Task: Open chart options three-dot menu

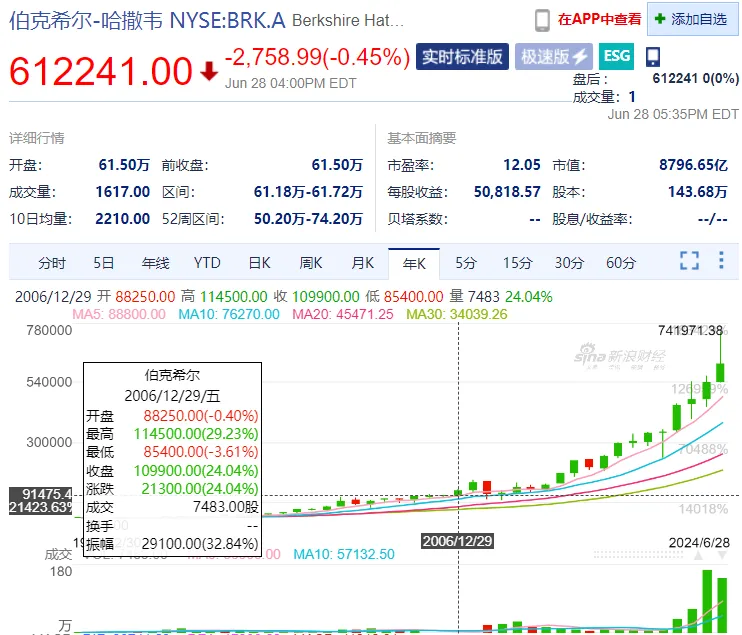Action: coord(721,260)
